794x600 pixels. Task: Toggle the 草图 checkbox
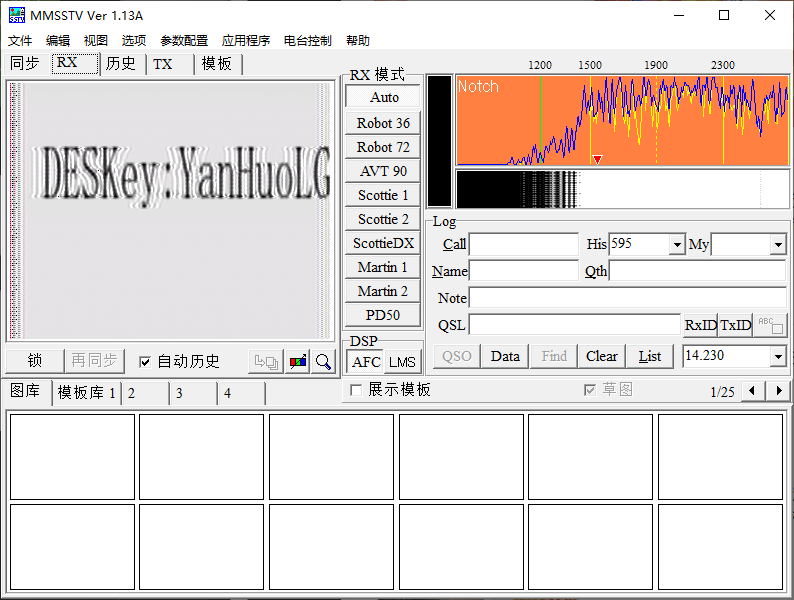(x=590, y=390)
